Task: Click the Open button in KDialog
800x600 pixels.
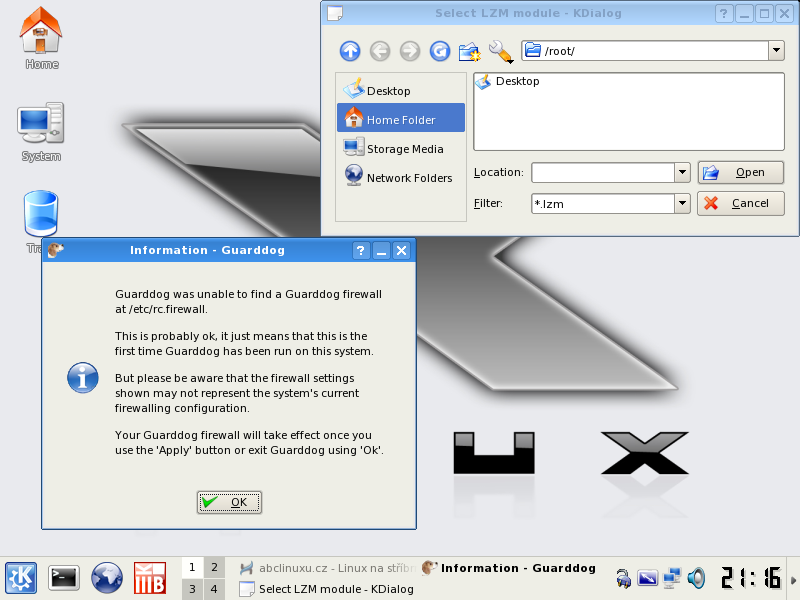Action: [x=741, y=172]
